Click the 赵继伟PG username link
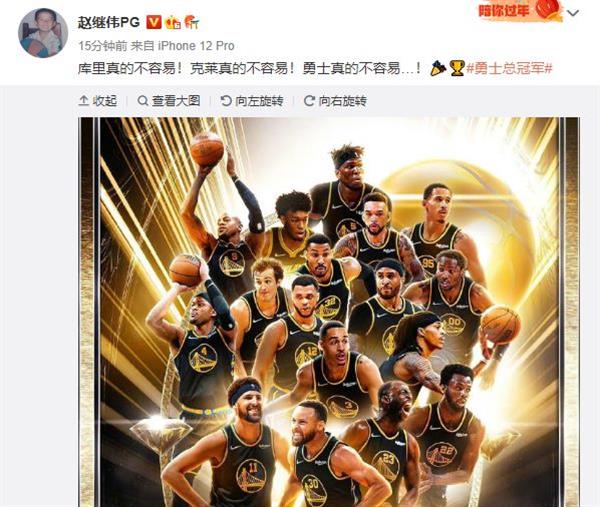This screenshot has height=507, width=600. [x=109, y=23]
